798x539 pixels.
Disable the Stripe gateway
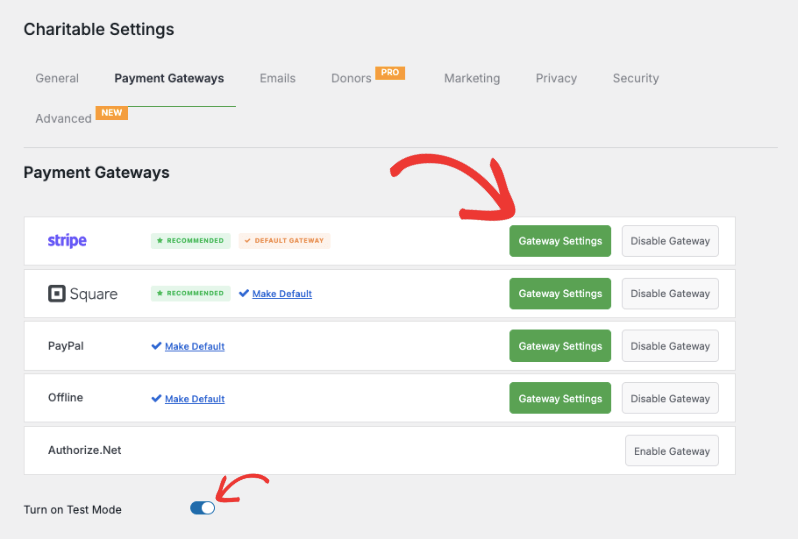point(670,241)
